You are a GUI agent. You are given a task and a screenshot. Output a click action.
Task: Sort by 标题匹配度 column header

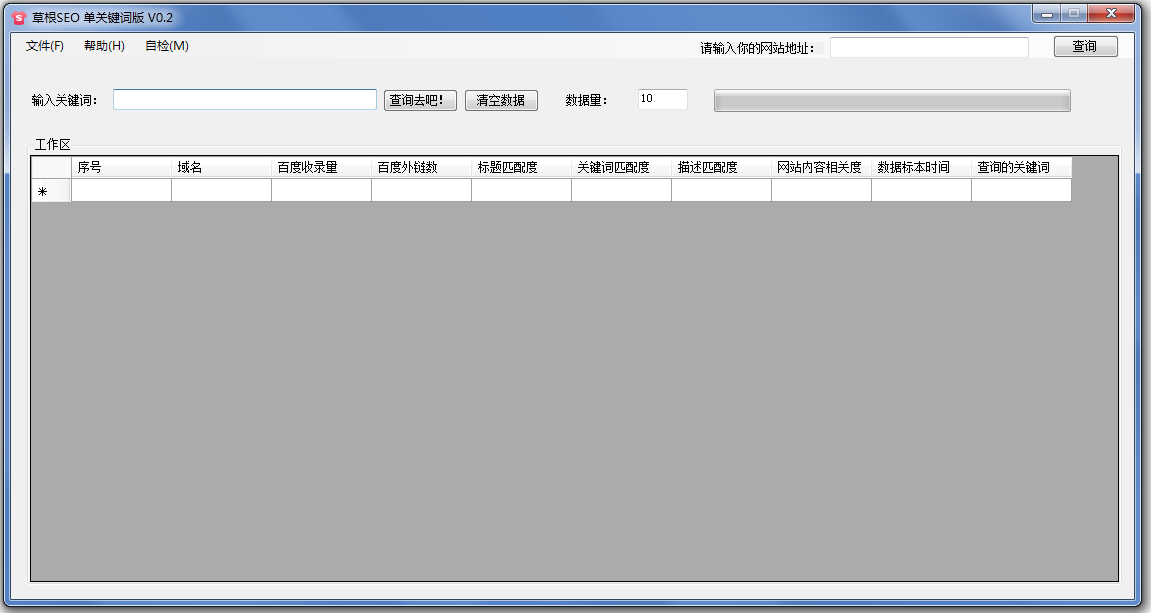coord(520,167)
